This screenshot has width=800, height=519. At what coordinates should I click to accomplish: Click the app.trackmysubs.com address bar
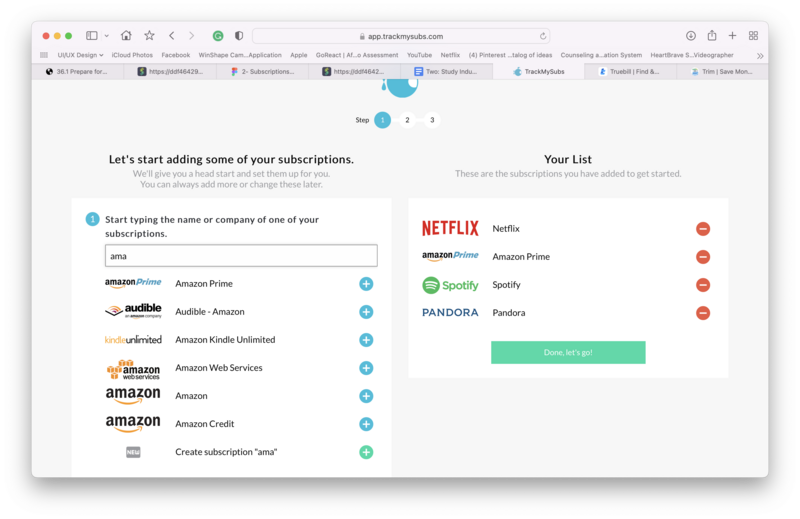pos(401,36)
